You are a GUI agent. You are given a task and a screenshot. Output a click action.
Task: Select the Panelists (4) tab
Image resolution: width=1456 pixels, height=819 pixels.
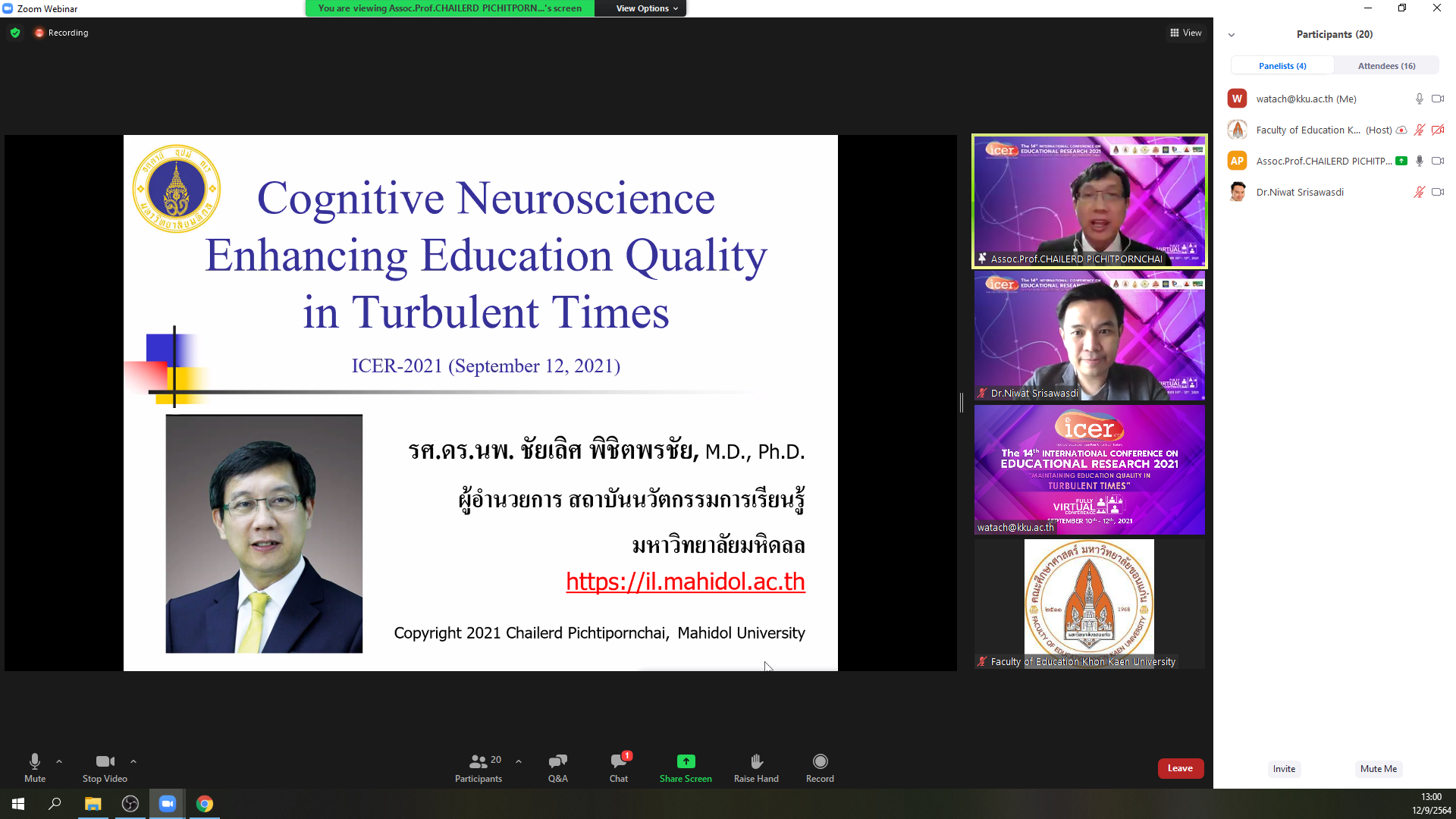click(x=1282, y=66)
